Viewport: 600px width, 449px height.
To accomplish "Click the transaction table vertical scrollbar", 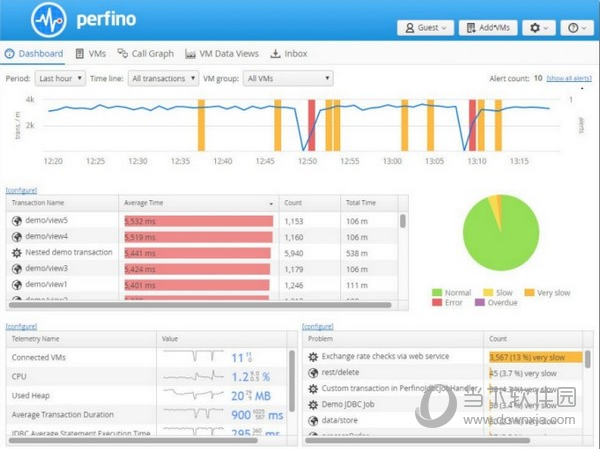I will pyautogui.click(x=403, y=221).
